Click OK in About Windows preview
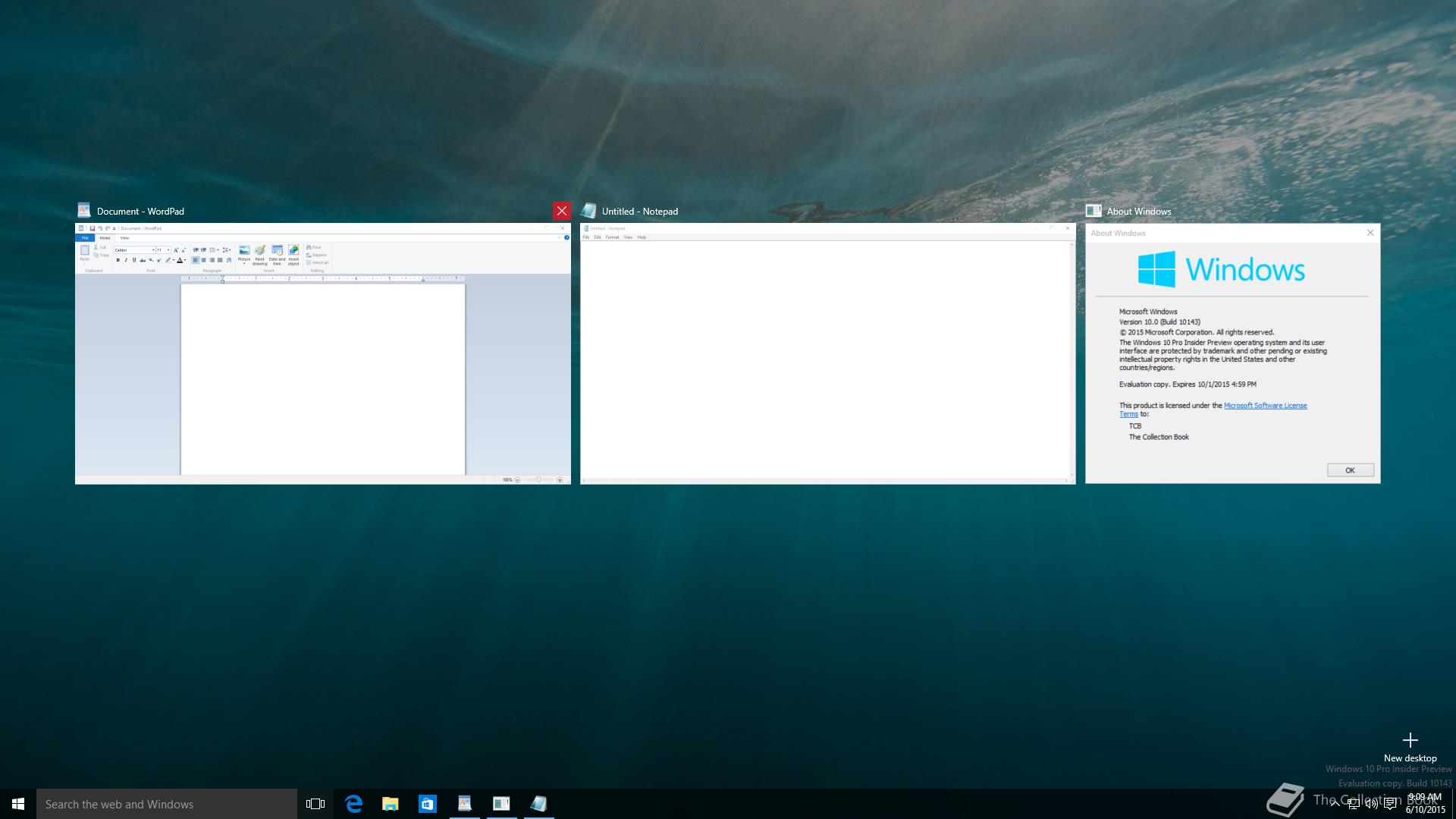This screenshot has height=819, width=1456. pyautogui.click(x=1350, y=470)
